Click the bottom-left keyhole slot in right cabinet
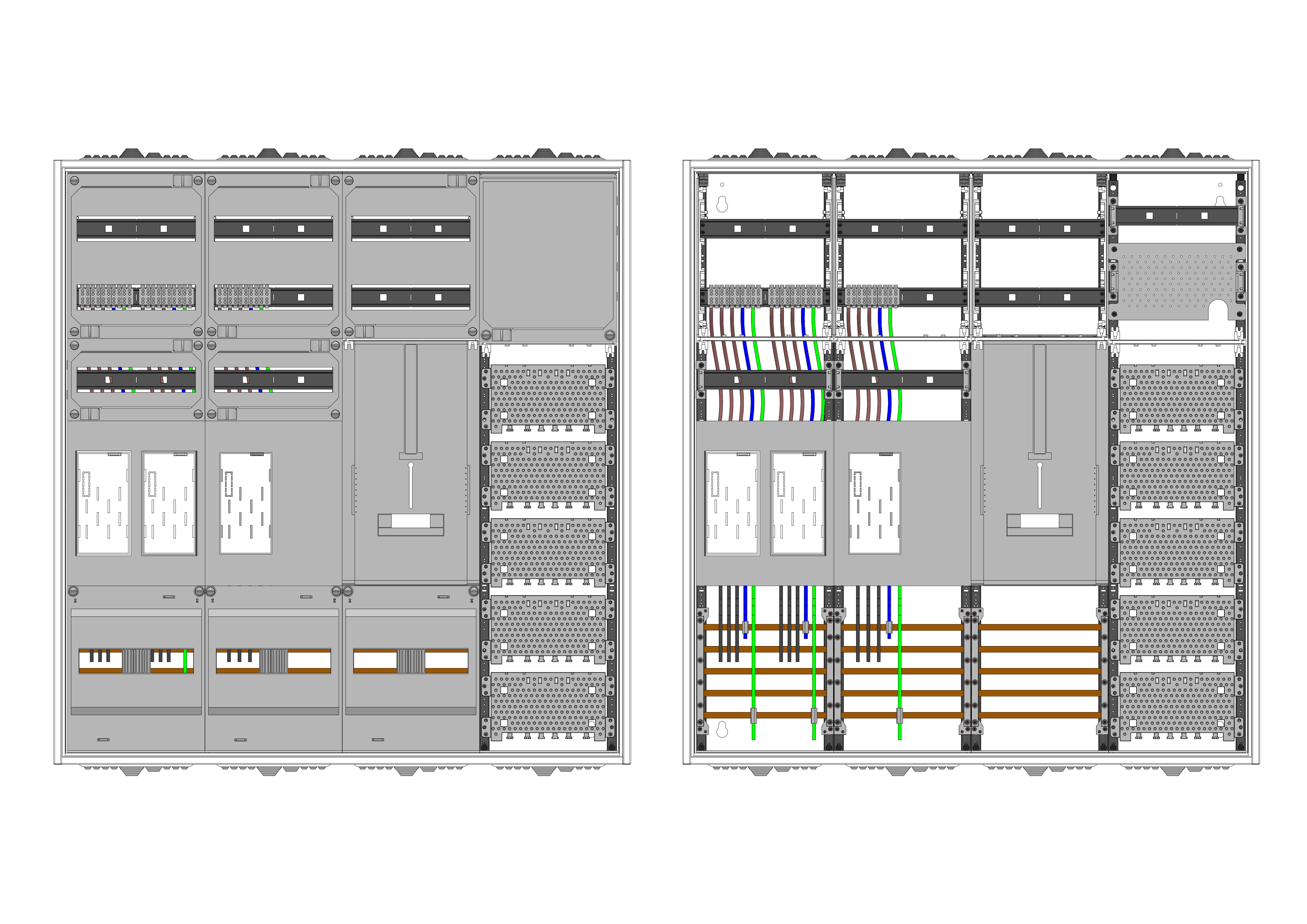This screenshot has height=924, width=1307. [x=722, y=729]
